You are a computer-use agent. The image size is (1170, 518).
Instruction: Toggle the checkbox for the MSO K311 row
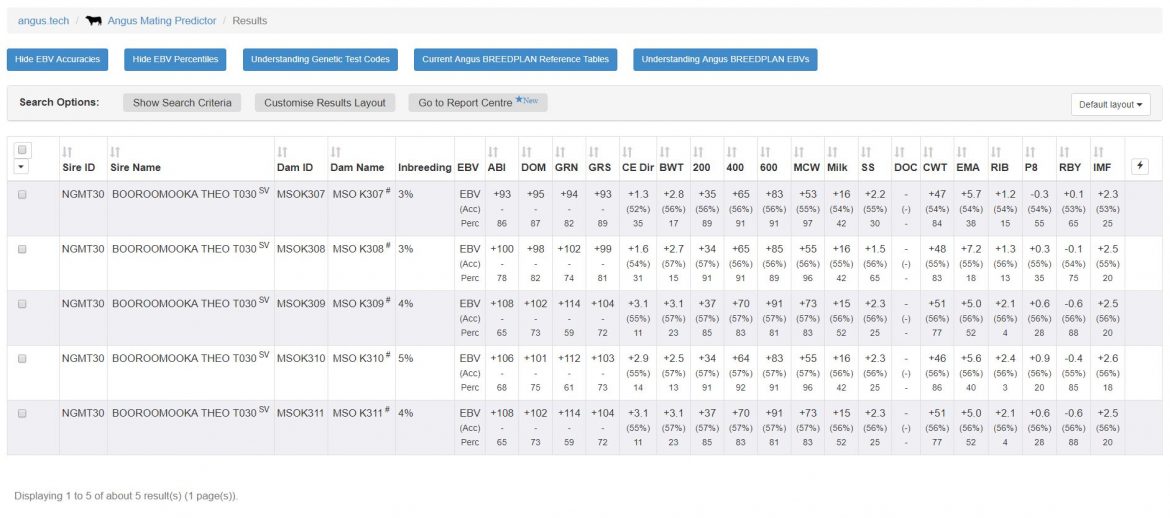[23, 413]
